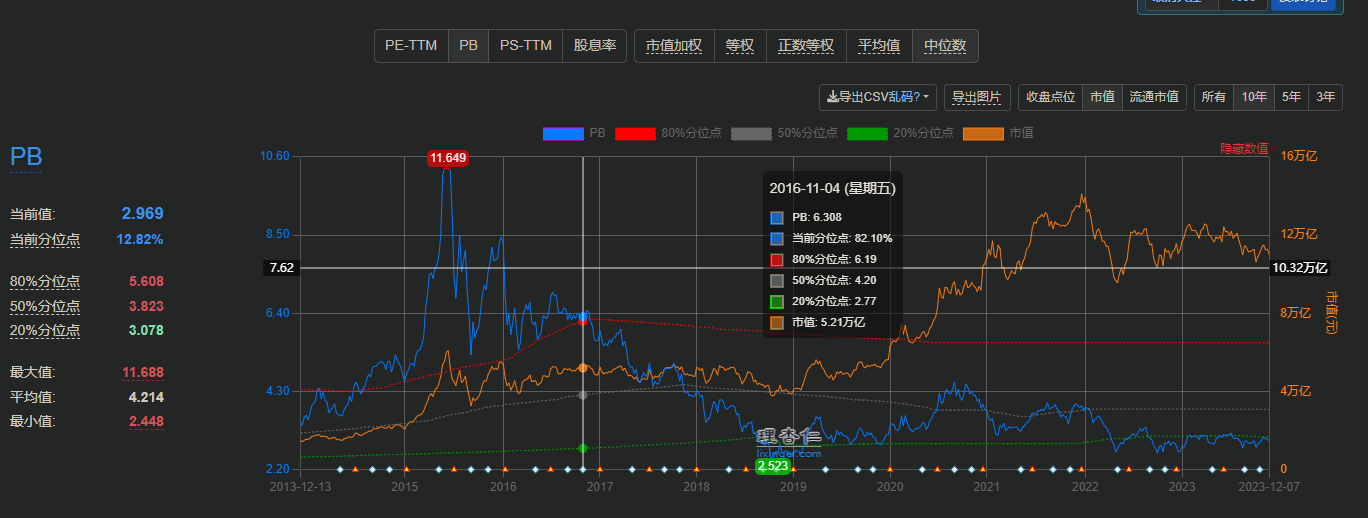Toggle the red 80%分位点 legend swatch

(635, 133)
